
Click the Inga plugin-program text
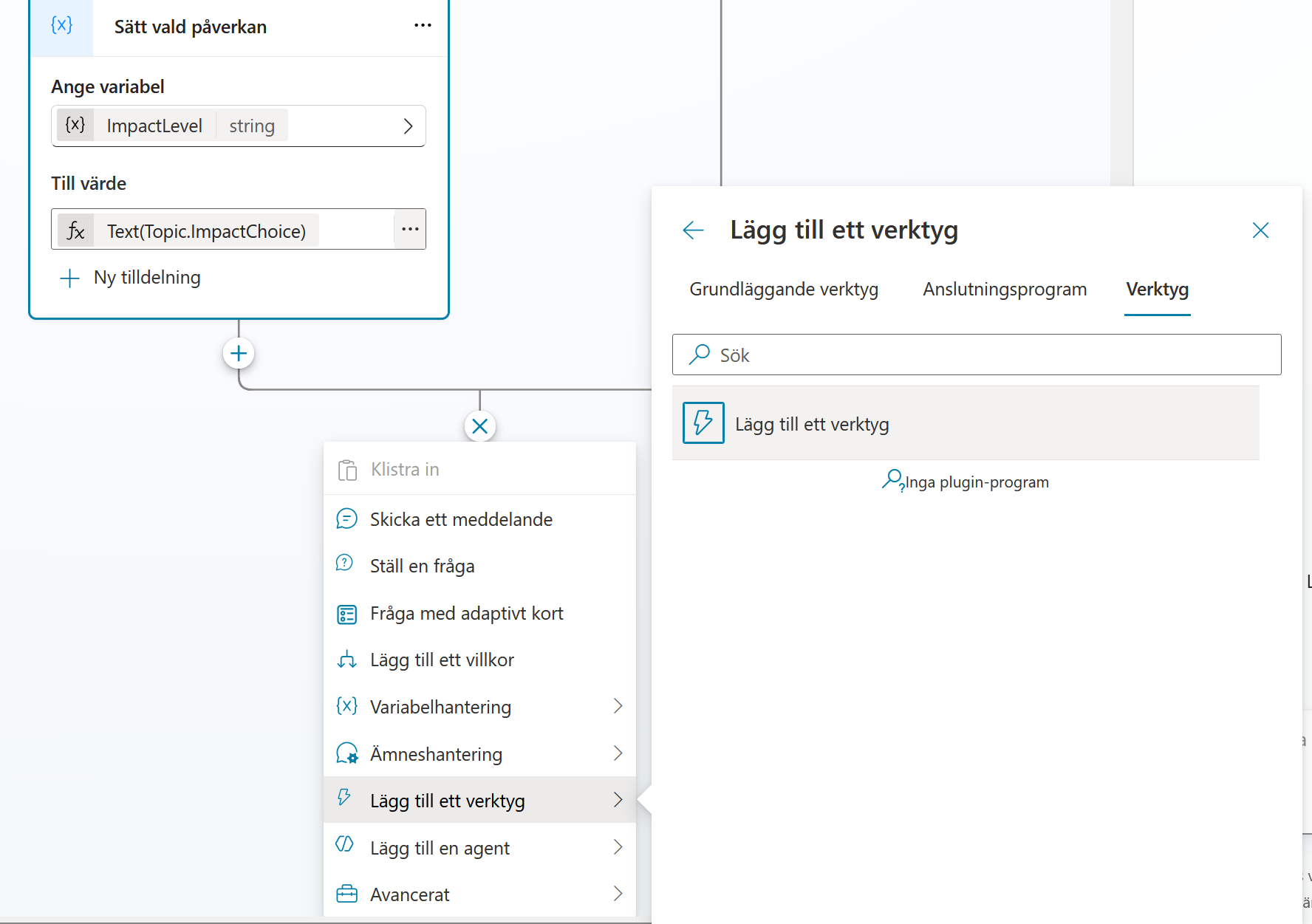pyautogui.click(x=977, y=482)
